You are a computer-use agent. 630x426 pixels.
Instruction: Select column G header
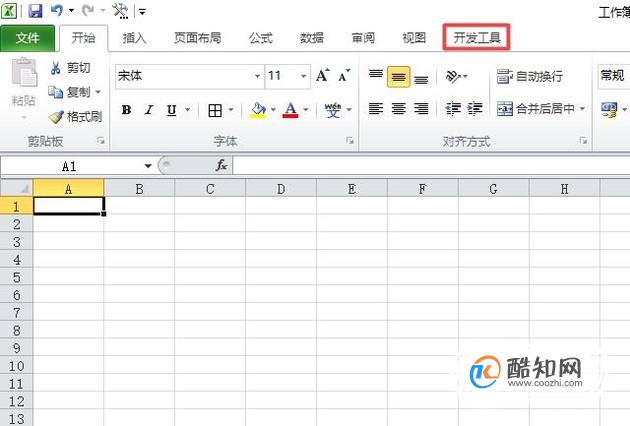coord(494,188)
